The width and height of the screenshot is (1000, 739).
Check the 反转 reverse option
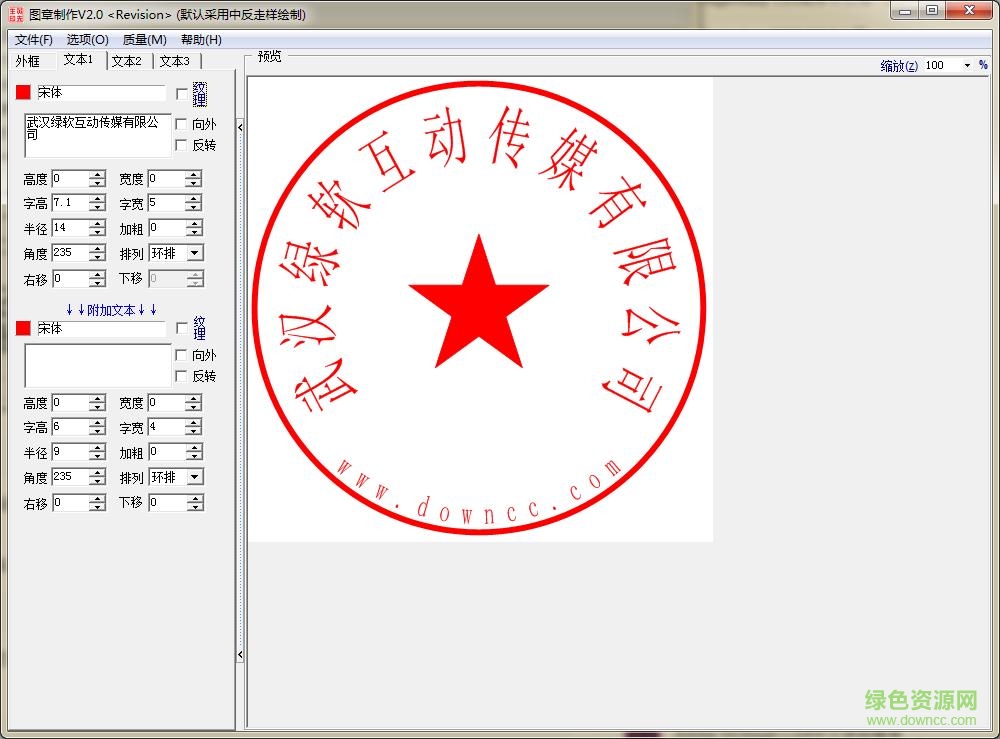point(181,146)
